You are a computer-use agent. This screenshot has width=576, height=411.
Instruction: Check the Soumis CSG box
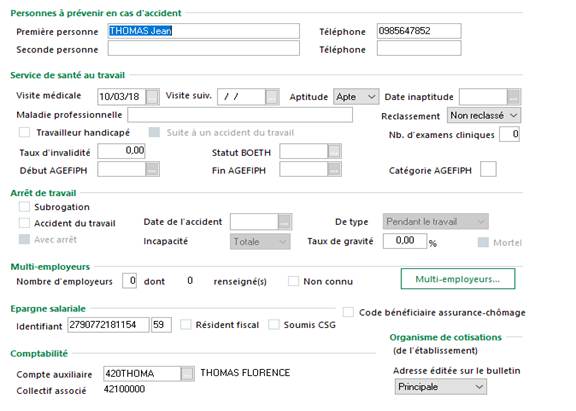click(x=274, y=325)
